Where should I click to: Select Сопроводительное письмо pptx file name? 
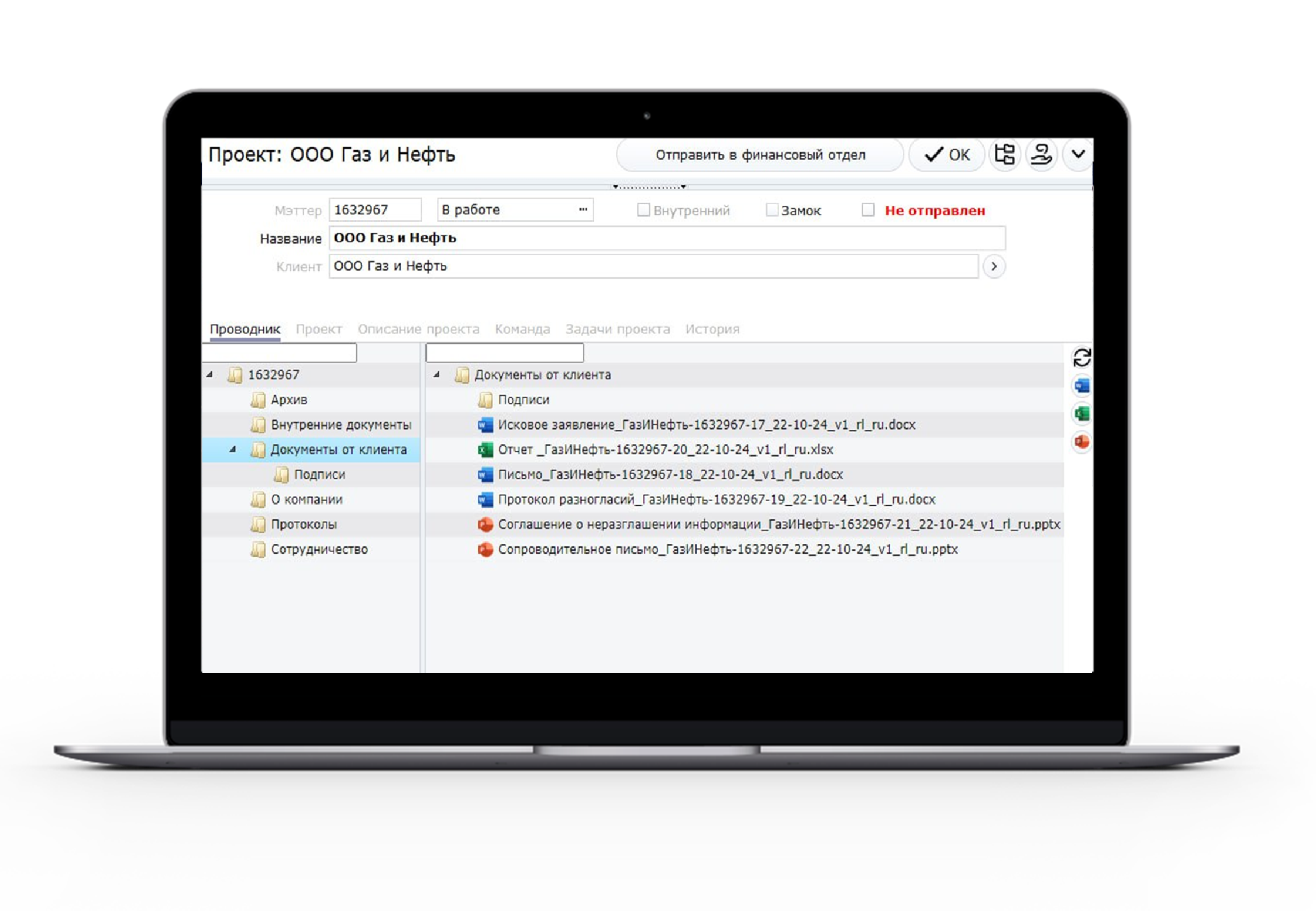point(728,550)
